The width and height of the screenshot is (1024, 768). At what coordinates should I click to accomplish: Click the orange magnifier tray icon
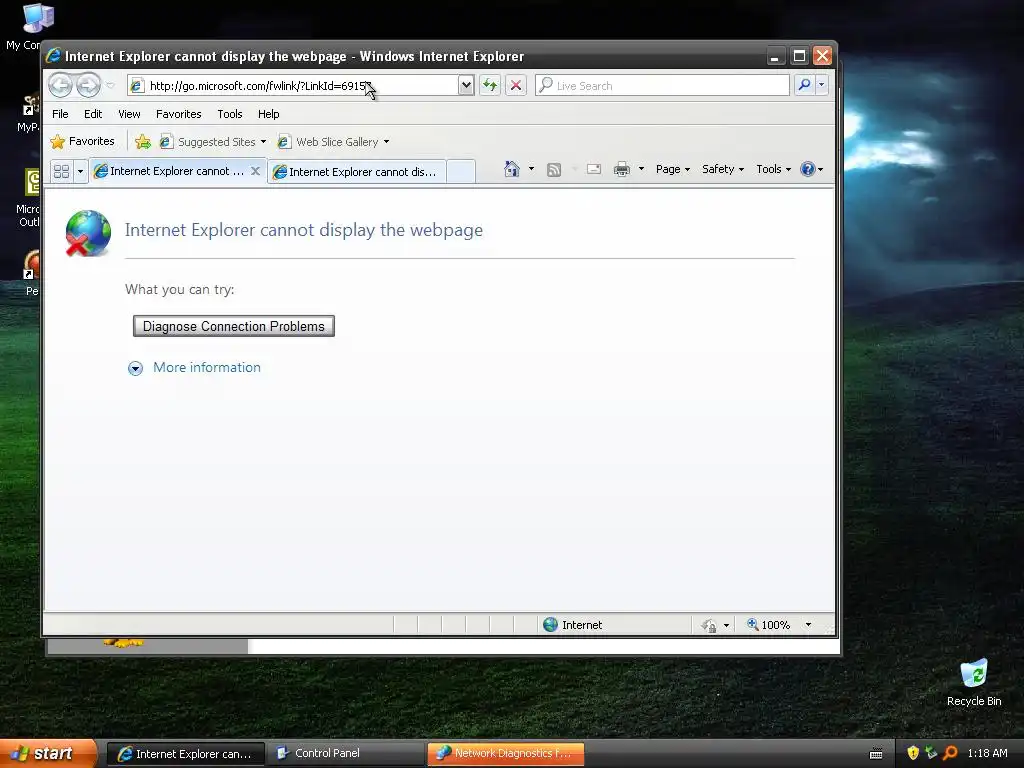950,753
